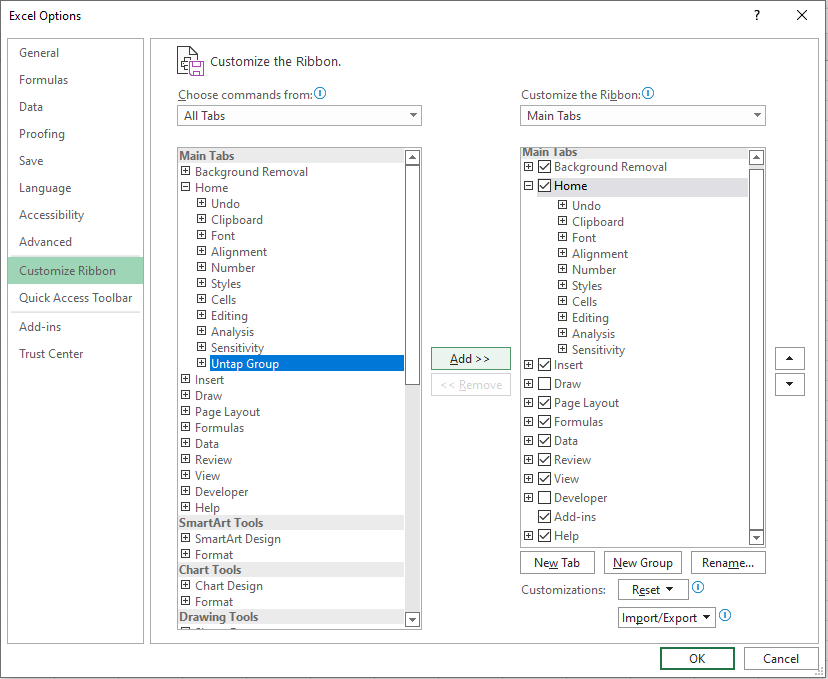This screenshot has width=828, height=679.
Task: Uncheck the Data checkbox in right list
Action: pos(544,441)
